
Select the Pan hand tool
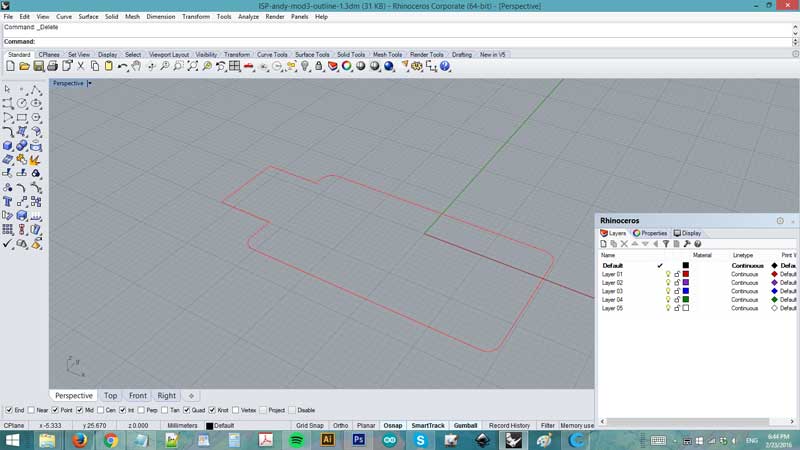click(136, 66)
